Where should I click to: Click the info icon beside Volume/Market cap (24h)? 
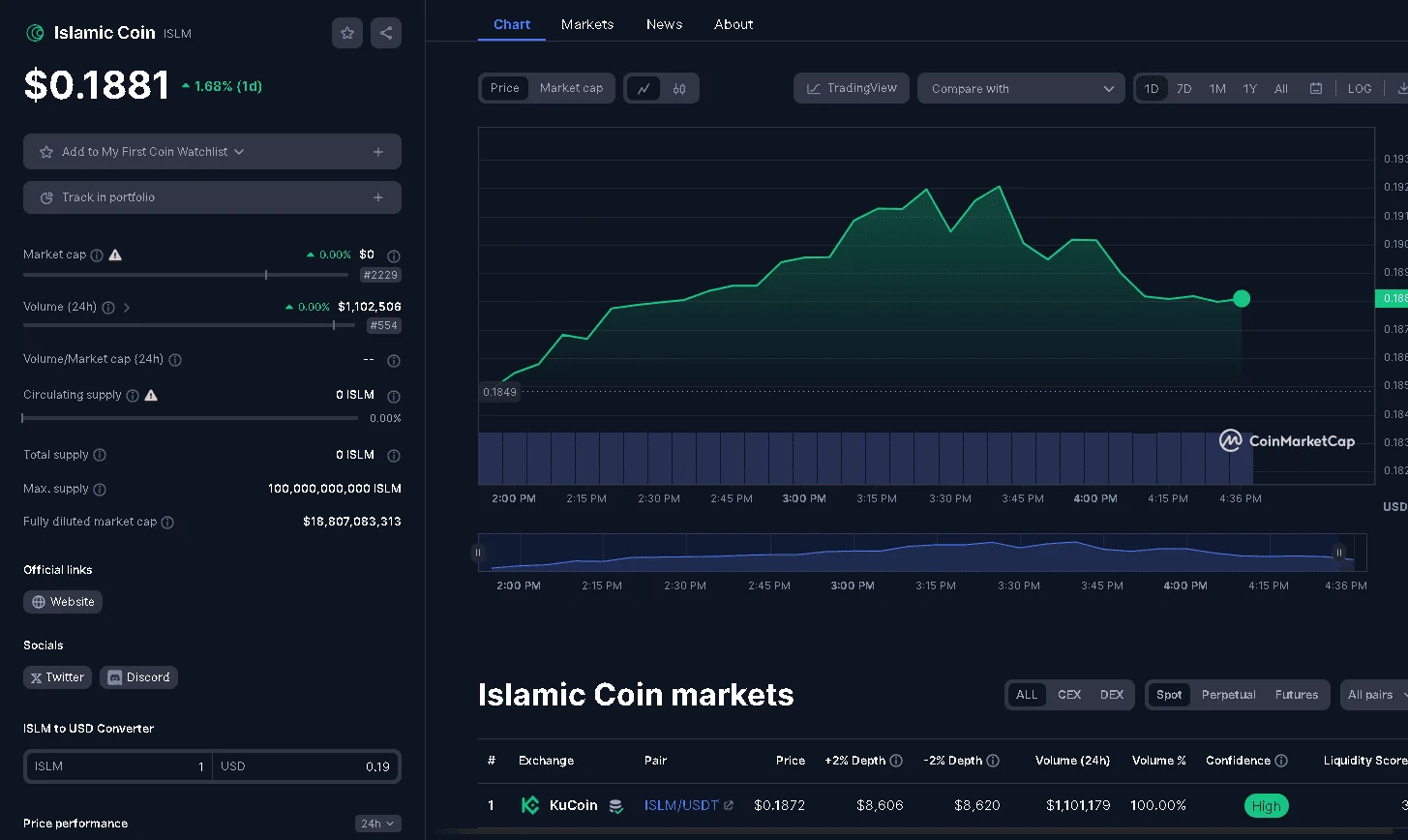coord(175,360)
